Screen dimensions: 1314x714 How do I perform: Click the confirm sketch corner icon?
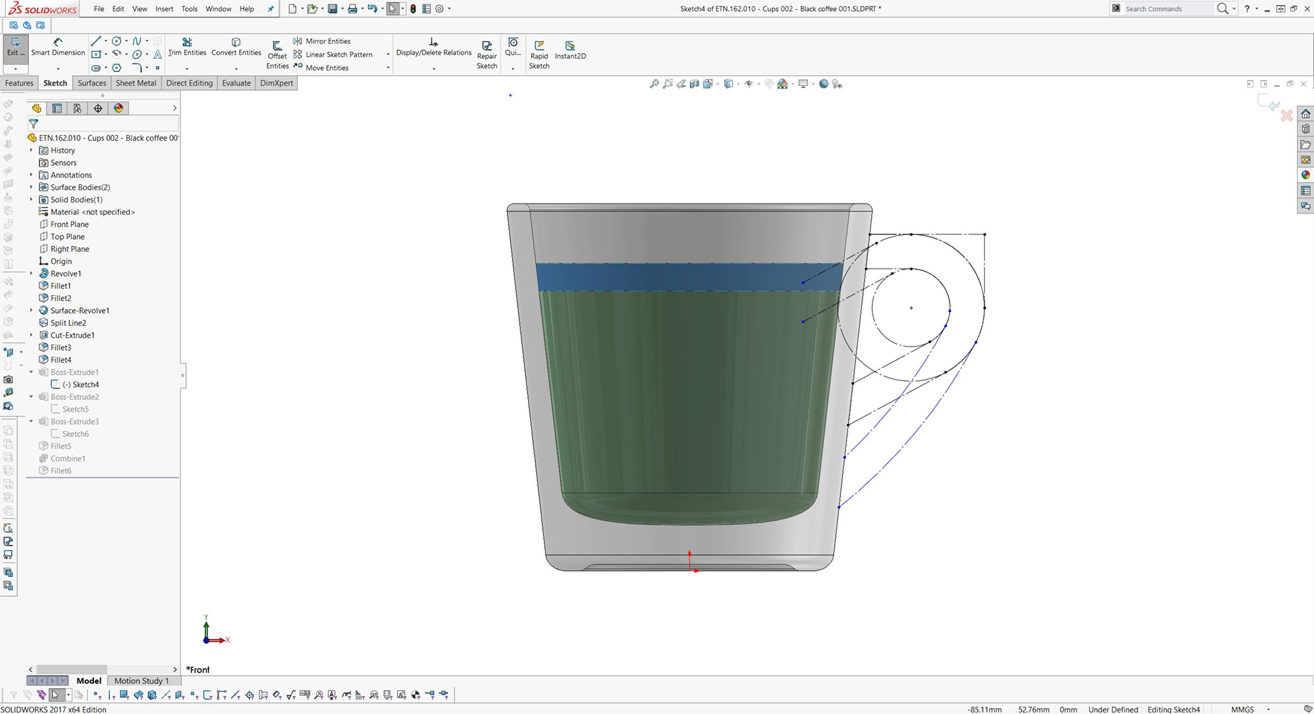(x=1269, y=103)
